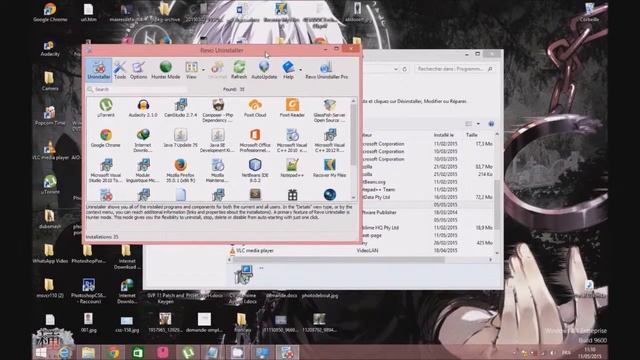Select Java 7 Update 75 entry
This screenshot has width=640, height=360.
(180, 138)
